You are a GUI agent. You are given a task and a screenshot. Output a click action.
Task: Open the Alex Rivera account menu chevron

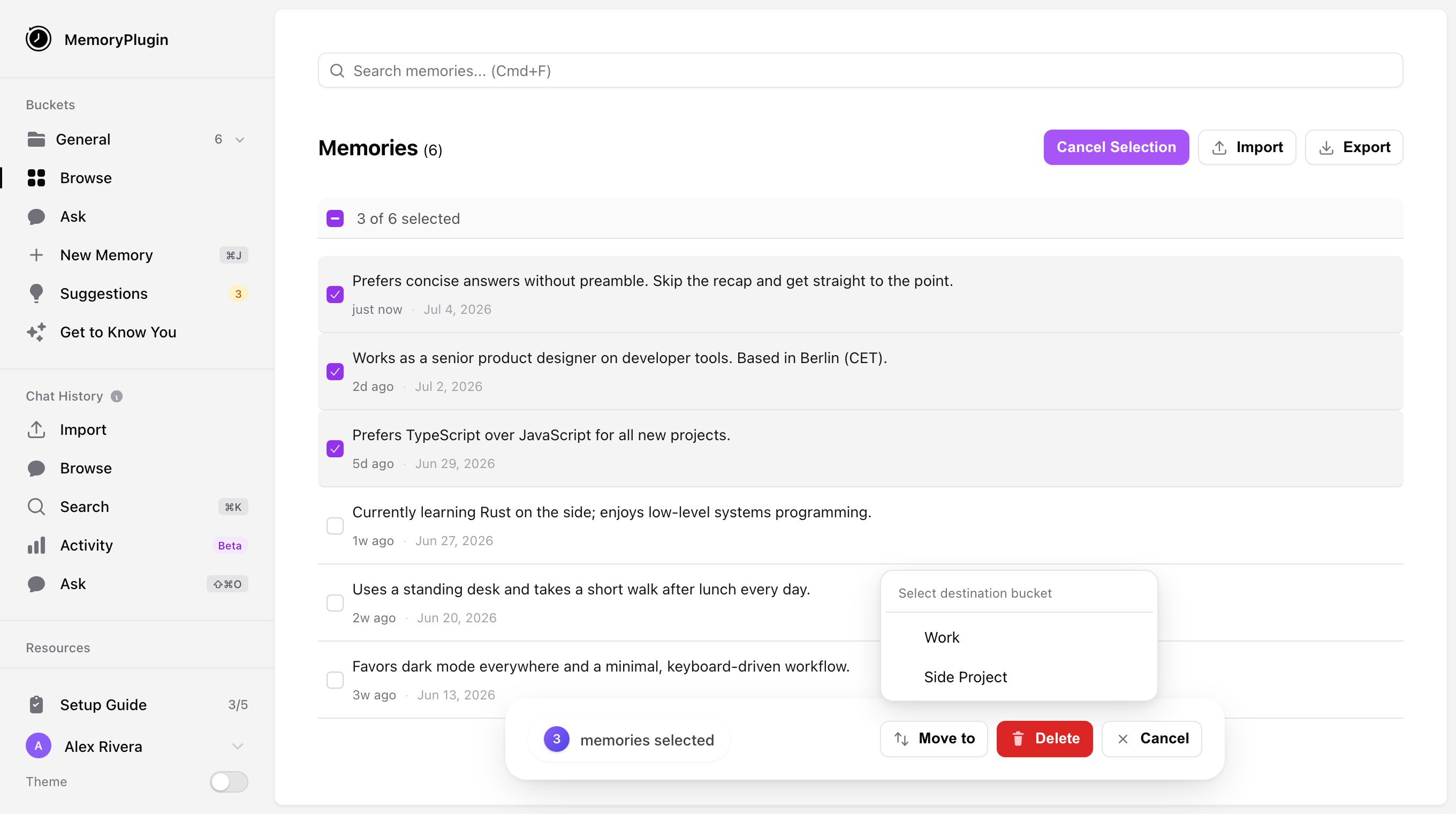pos(238,746)
